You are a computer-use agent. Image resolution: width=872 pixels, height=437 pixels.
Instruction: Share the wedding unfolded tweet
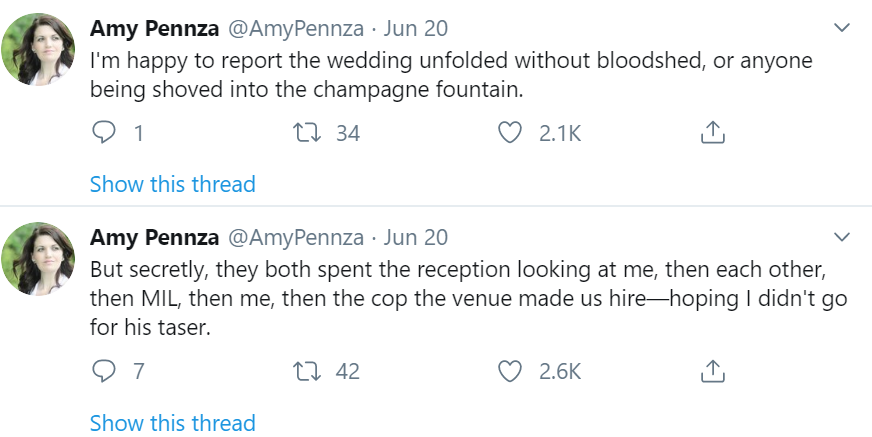(x=712, y=133)
